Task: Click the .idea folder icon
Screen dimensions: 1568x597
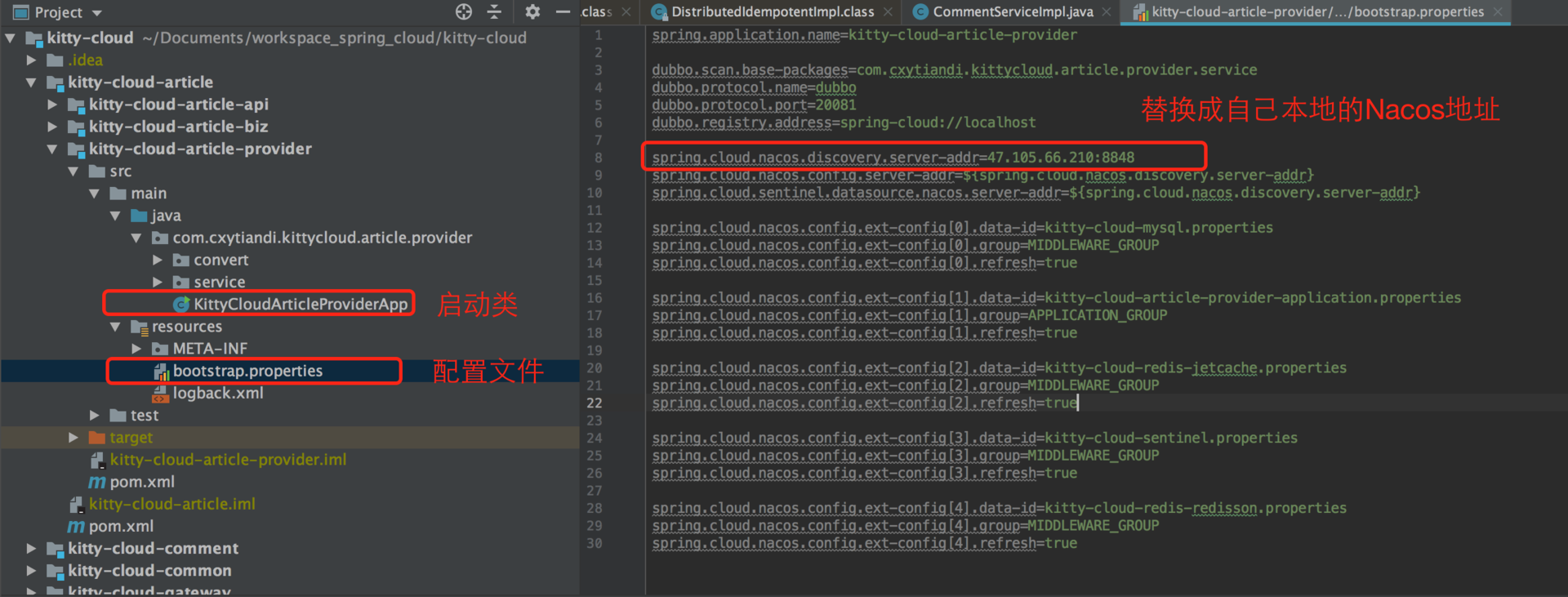Action: point(56,60)
